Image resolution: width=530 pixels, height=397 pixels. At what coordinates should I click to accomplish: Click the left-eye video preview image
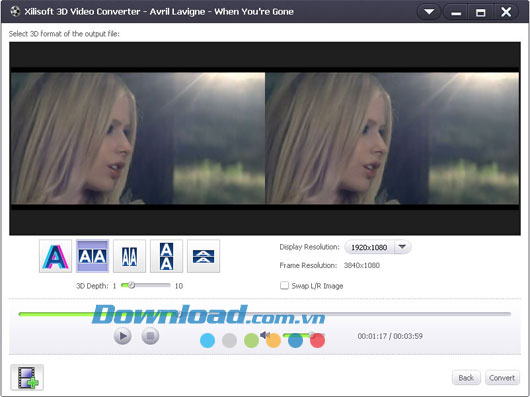[138, 138]
